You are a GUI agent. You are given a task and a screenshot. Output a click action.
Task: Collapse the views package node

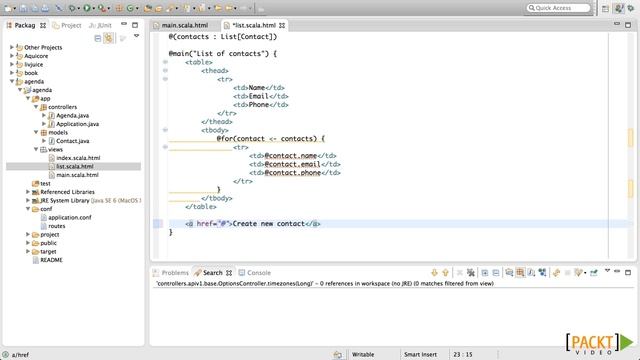[36, 149]
